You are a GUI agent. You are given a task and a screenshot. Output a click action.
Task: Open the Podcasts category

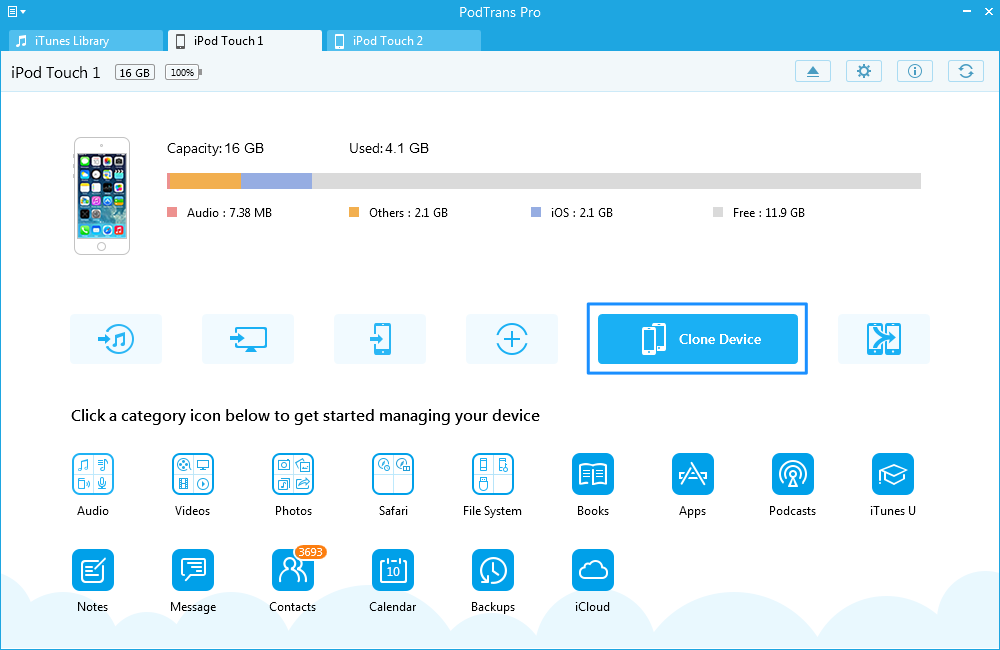click(793, 474)
